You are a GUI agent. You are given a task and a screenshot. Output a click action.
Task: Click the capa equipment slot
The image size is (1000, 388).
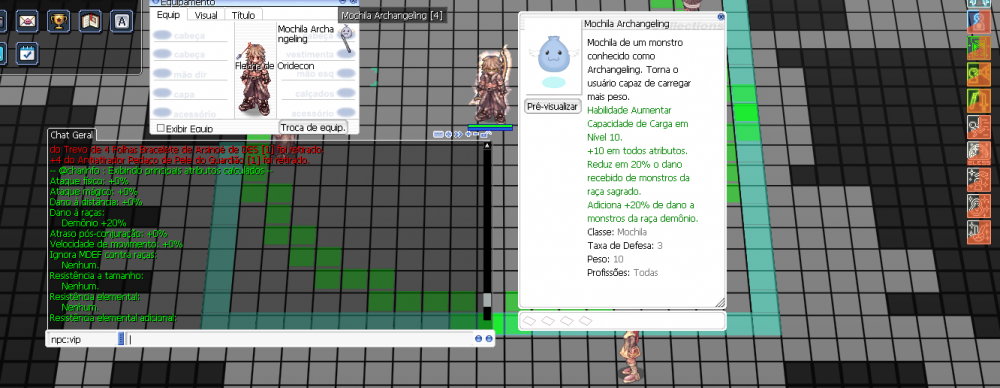click(190, 94)
